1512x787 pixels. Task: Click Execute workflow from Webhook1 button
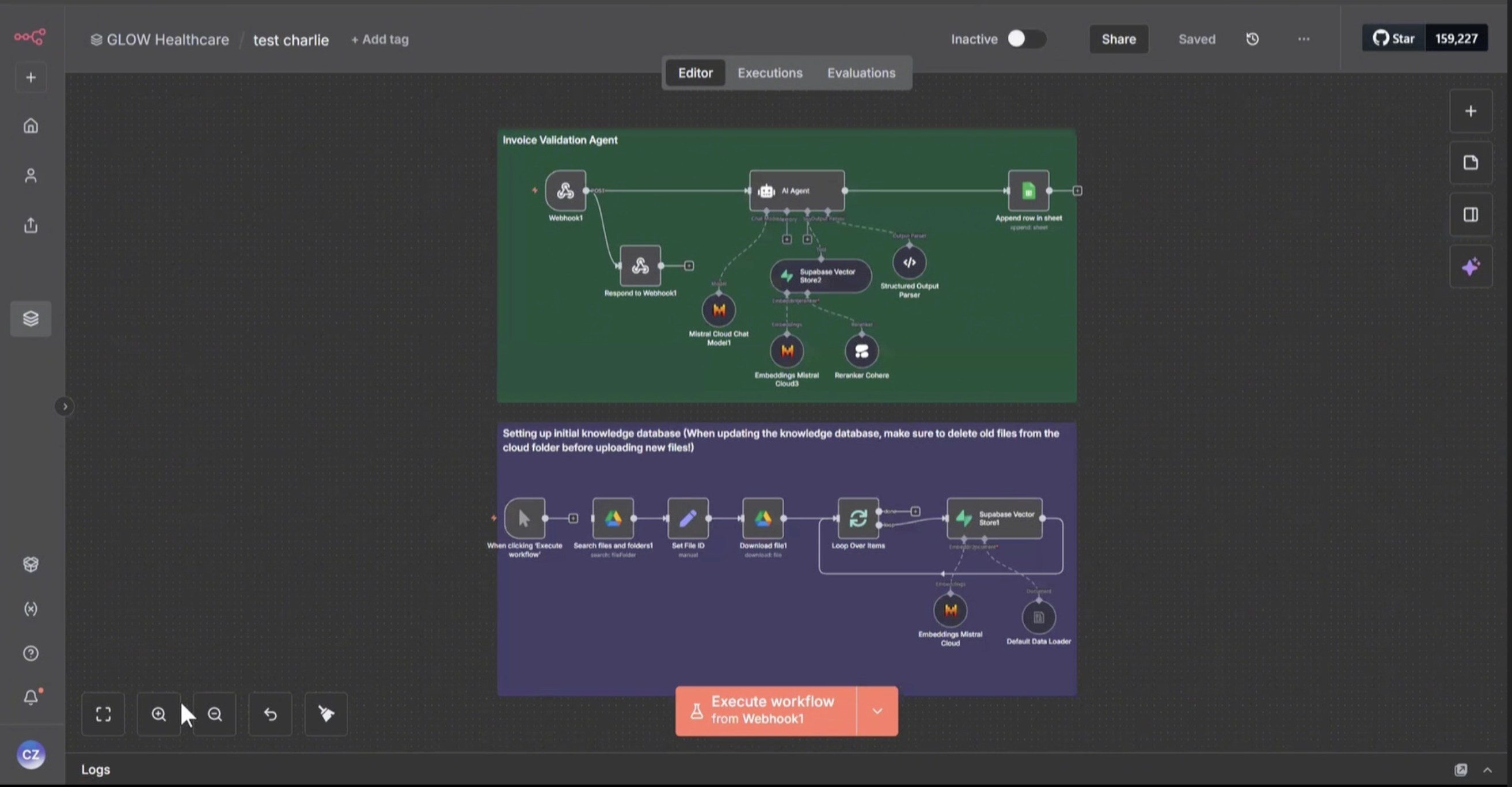click(765, 710)
